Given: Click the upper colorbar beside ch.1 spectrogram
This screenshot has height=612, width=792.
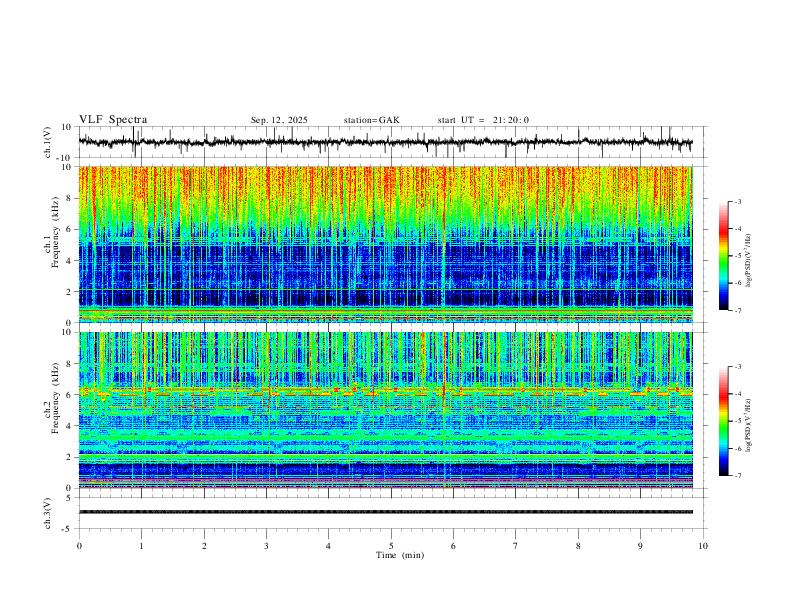Looking at the screenshot, I should (724, 256).
